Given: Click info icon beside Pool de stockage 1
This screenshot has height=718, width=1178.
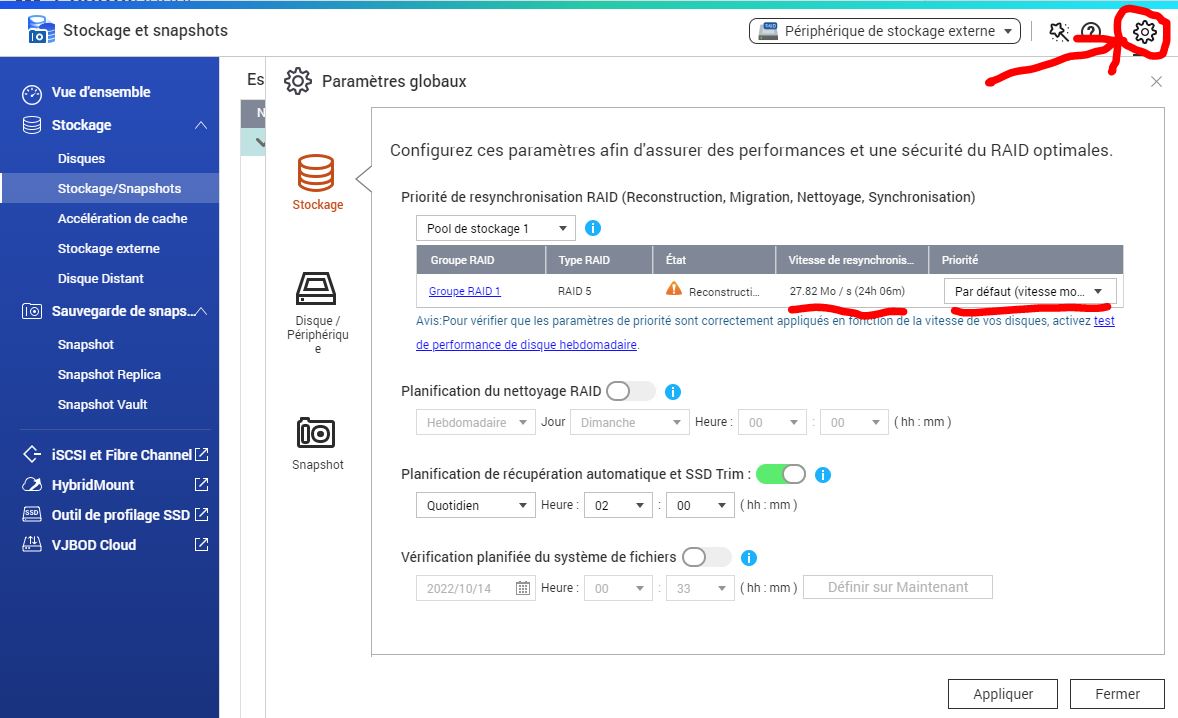Looking at the screenshot, I should (593, 228).
